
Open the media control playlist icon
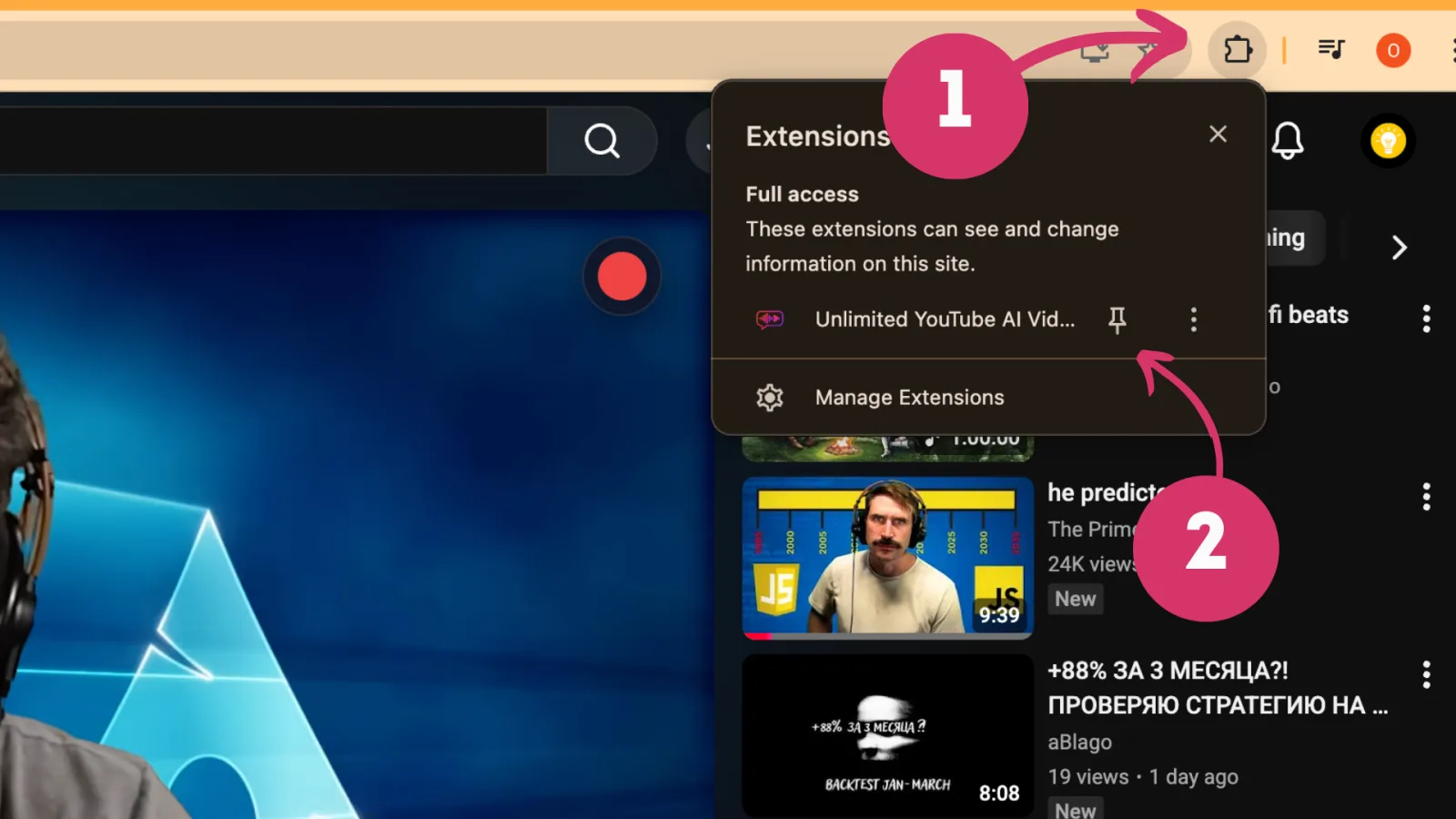point(1331,49)
